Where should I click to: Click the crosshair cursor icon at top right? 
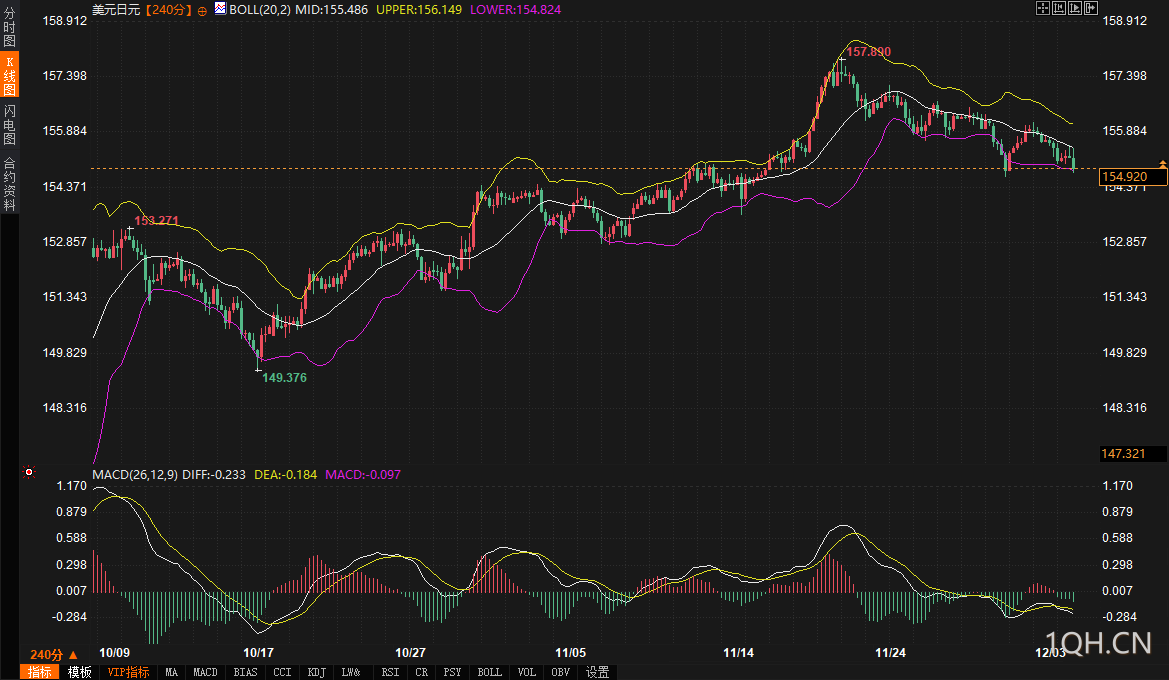pos(1041,8)
